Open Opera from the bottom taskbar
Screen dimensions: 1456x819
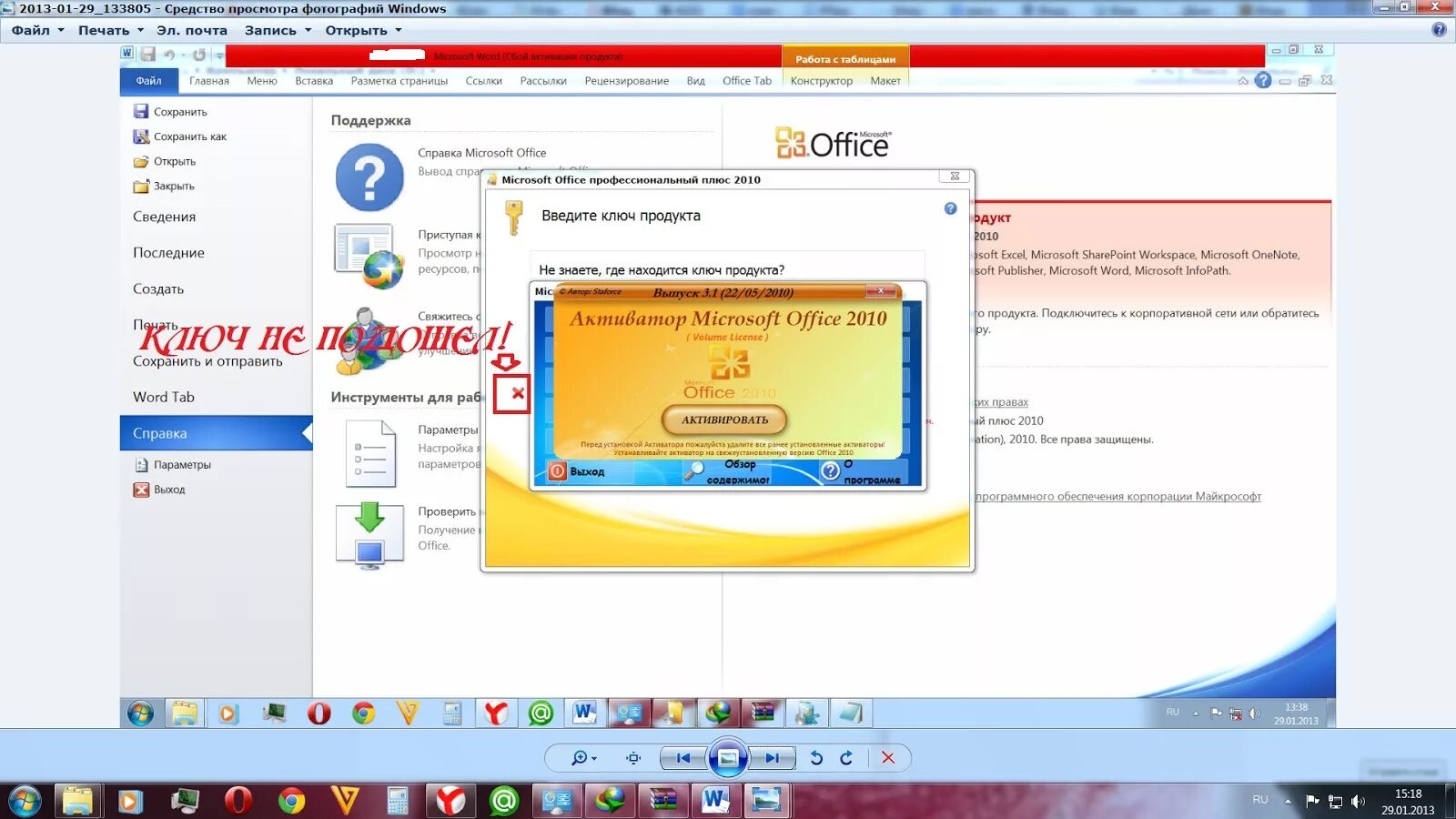coord(238,801)
